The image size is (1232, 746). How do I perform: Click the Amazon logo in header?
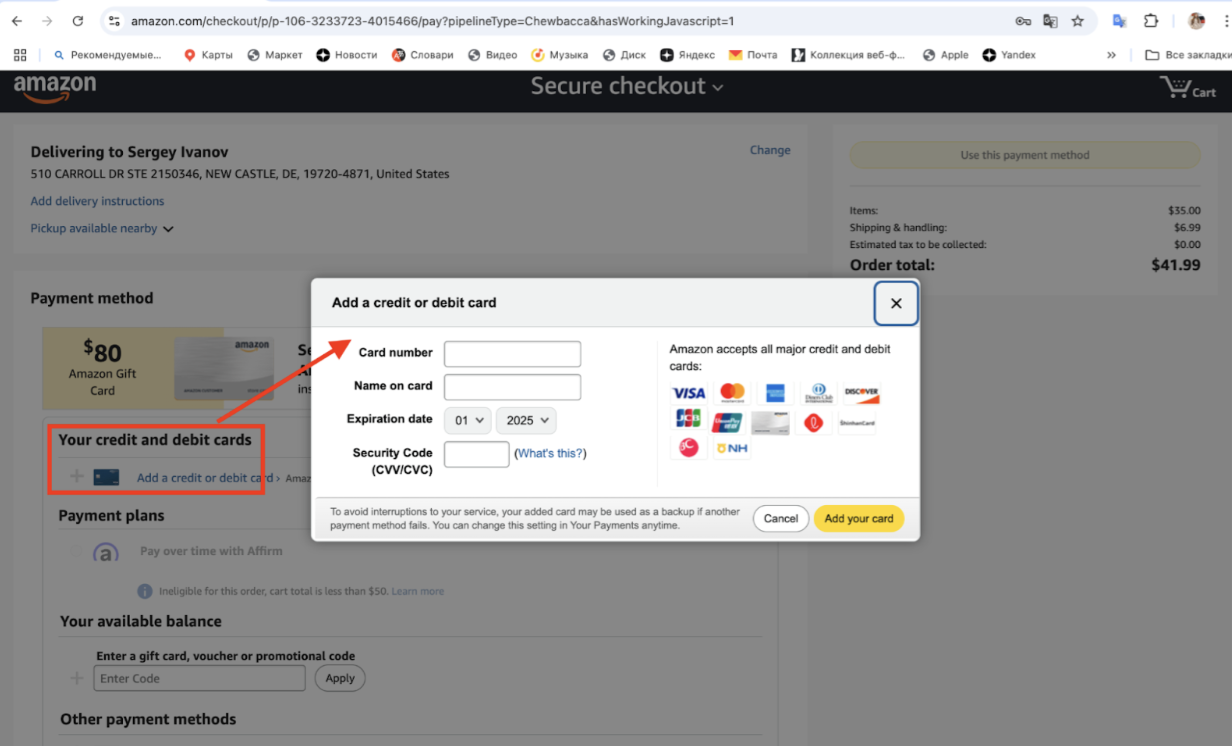tap(55, 89)
